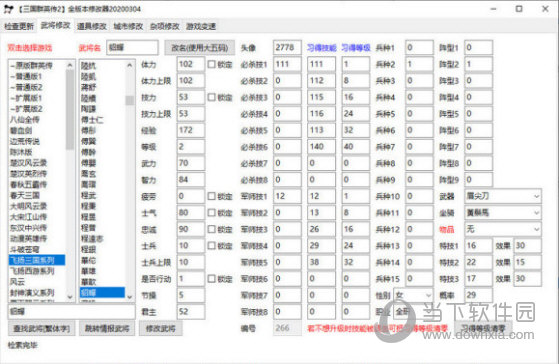Screen dimensions: 559x364
Task: Tick the 锁定 checkbox next to 体力
Action: coord(211,64)
